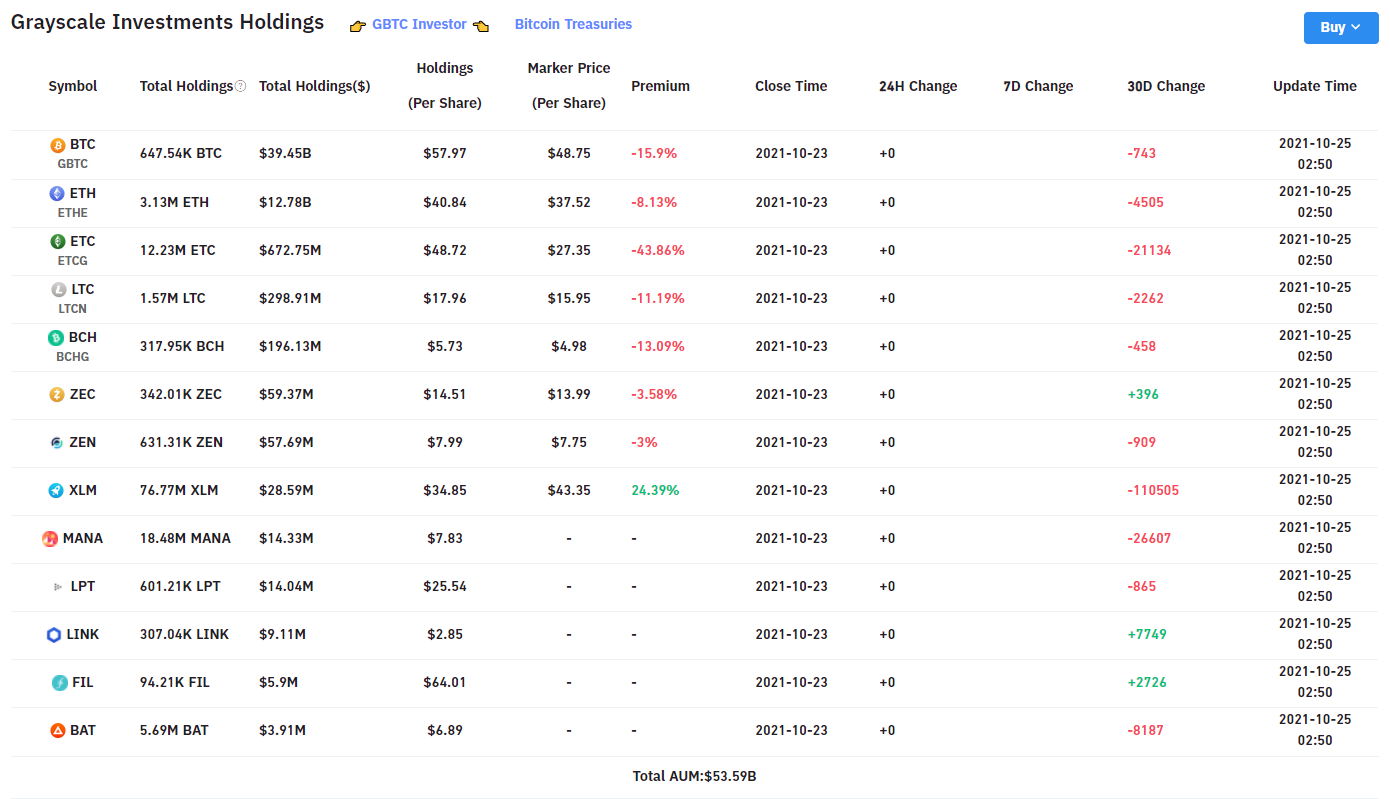
Task: Sort by the Premium column header
Action: pos(660,86)
